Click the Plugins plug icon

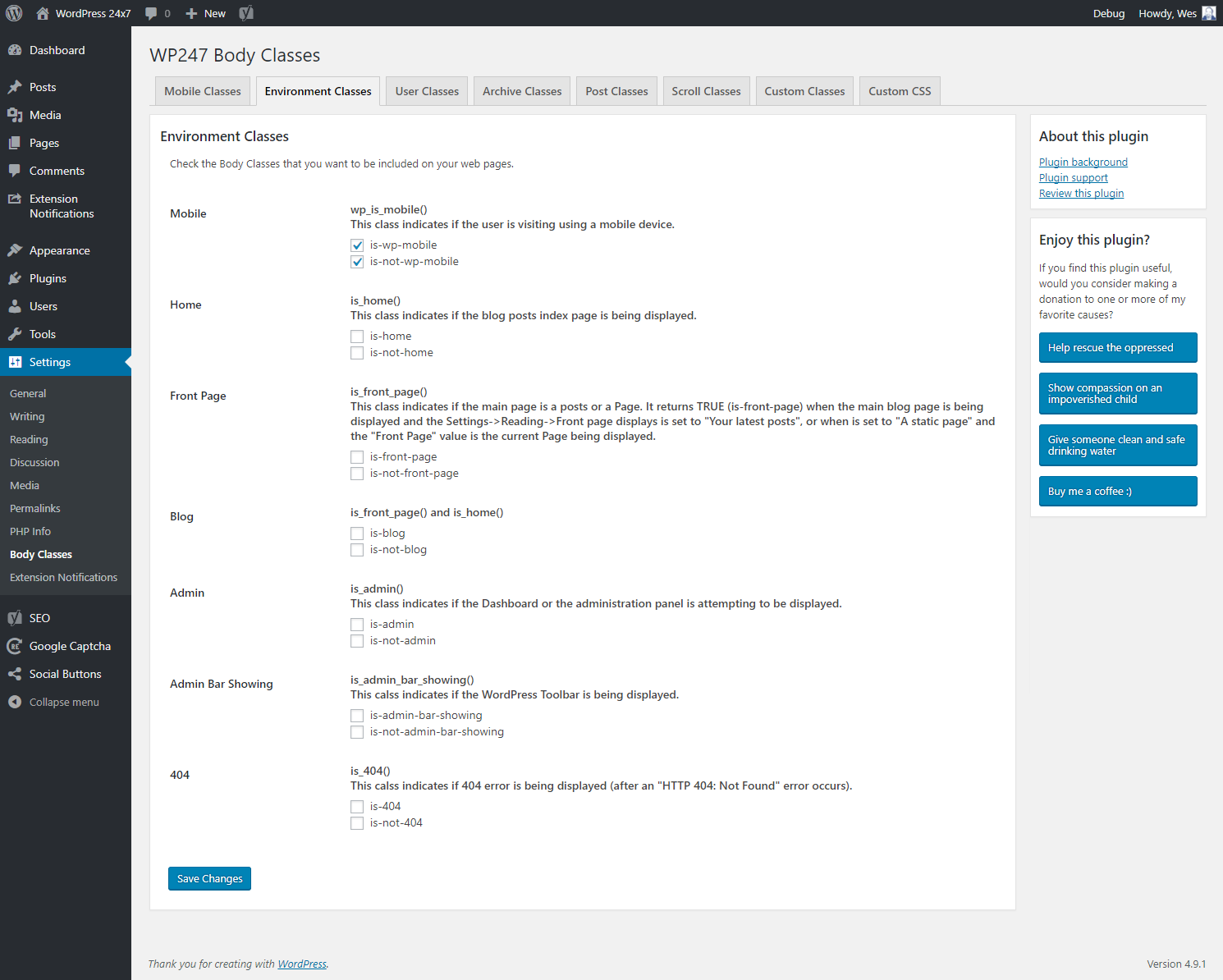coord(15,278)
